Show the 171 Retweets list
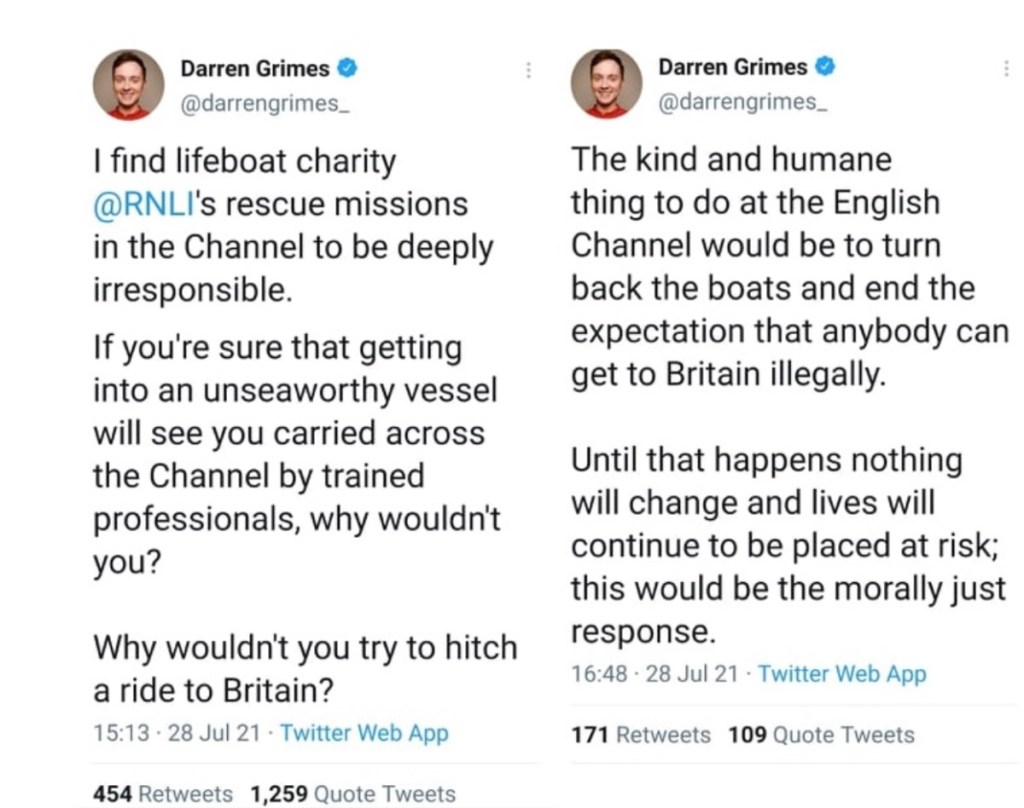1024x808 pixels. tap(640, 735)
